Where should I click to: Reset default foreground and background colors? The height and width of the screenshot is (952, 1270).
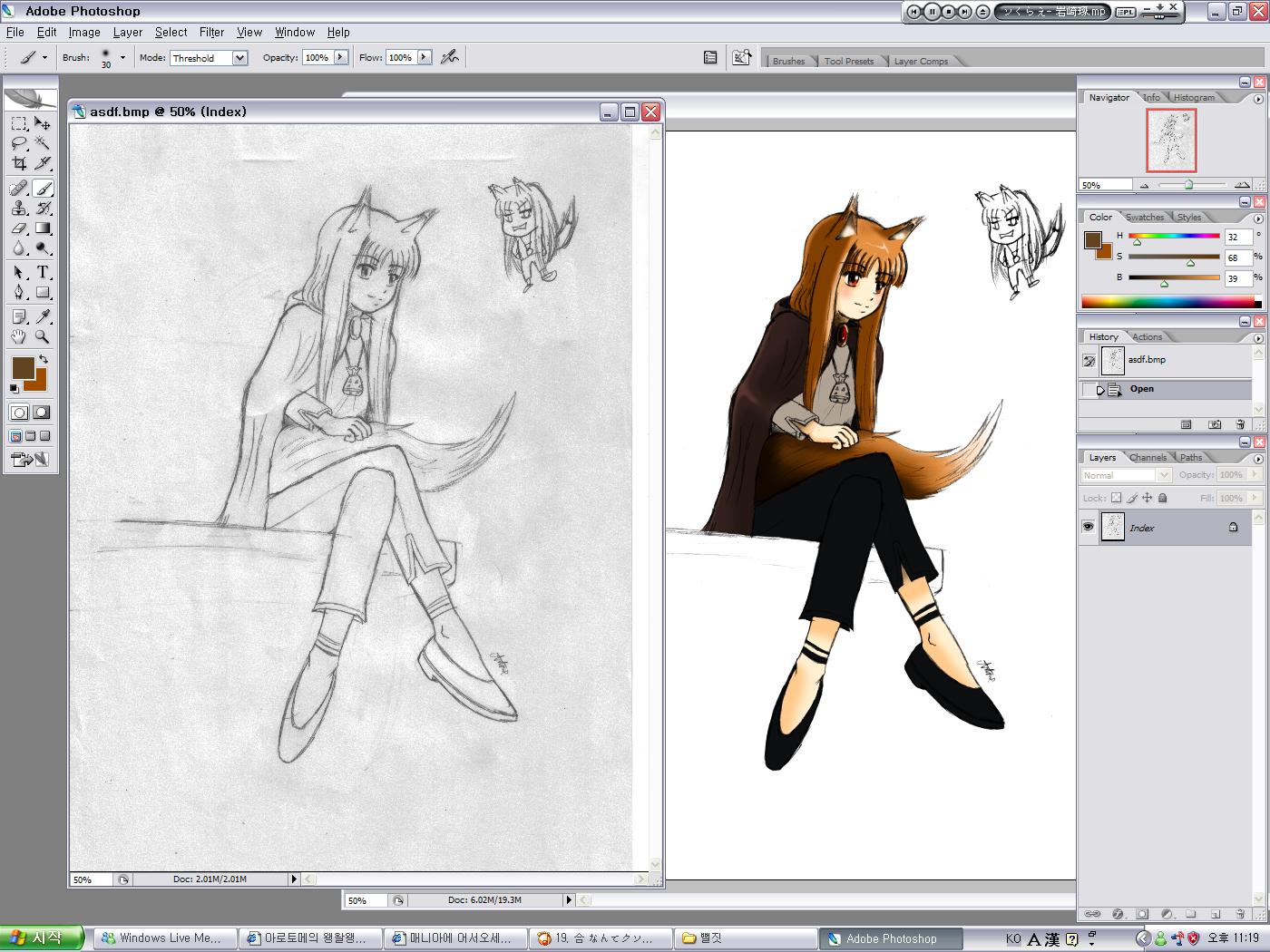coord(14,388)
